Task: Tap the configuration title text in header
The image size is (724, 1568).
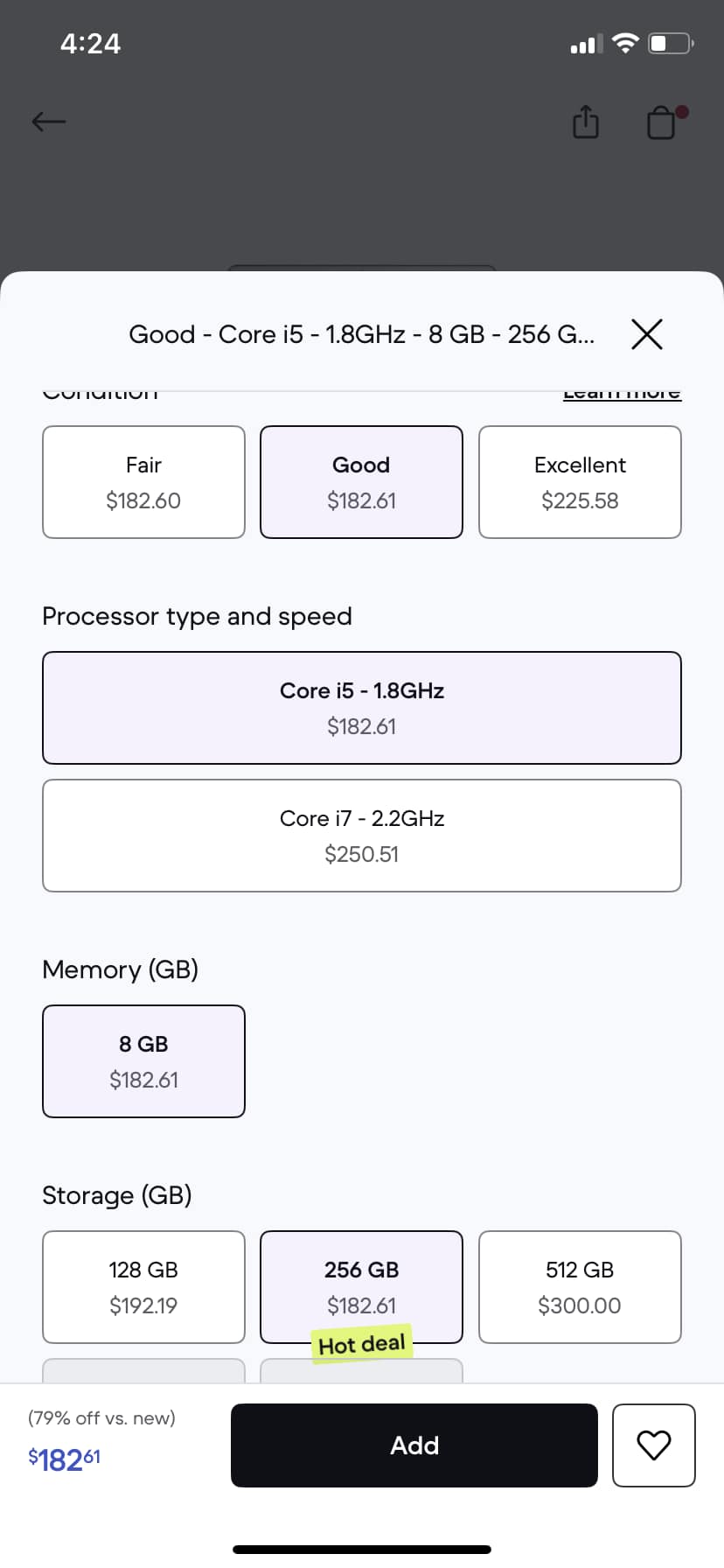Action: (362, 334)
